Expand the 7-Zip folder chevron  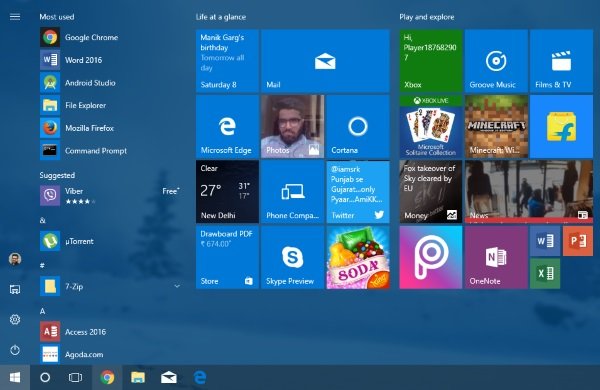click(x=177, y=286)
